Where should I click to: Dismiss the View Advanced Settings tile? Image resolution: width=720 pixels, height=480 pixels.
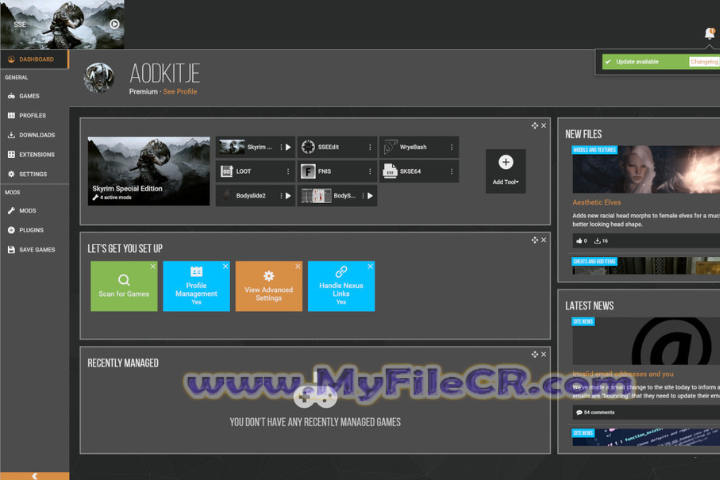click(298, 266)
